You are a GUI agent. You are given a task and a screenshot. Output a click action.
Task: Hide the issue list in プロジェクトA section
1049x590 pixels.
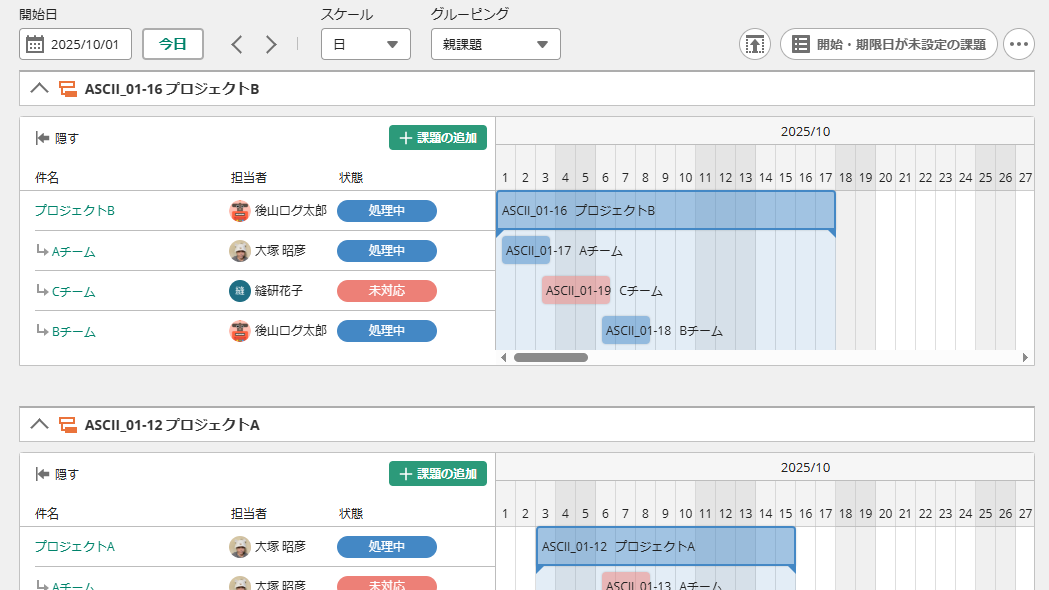(57, 474)
